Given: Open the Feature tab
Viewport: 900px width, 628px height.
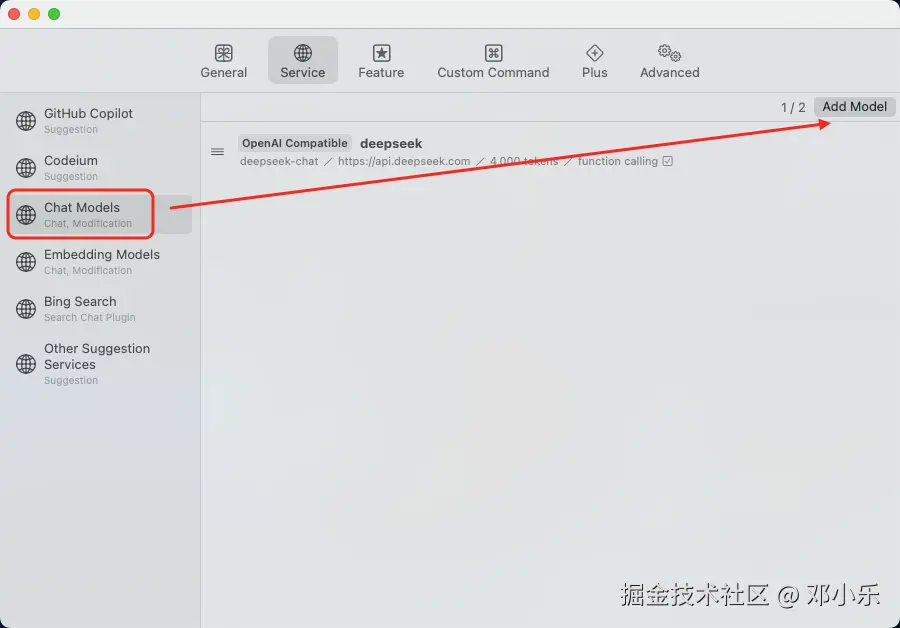Looking at the screenshot, I should [381, 61].
